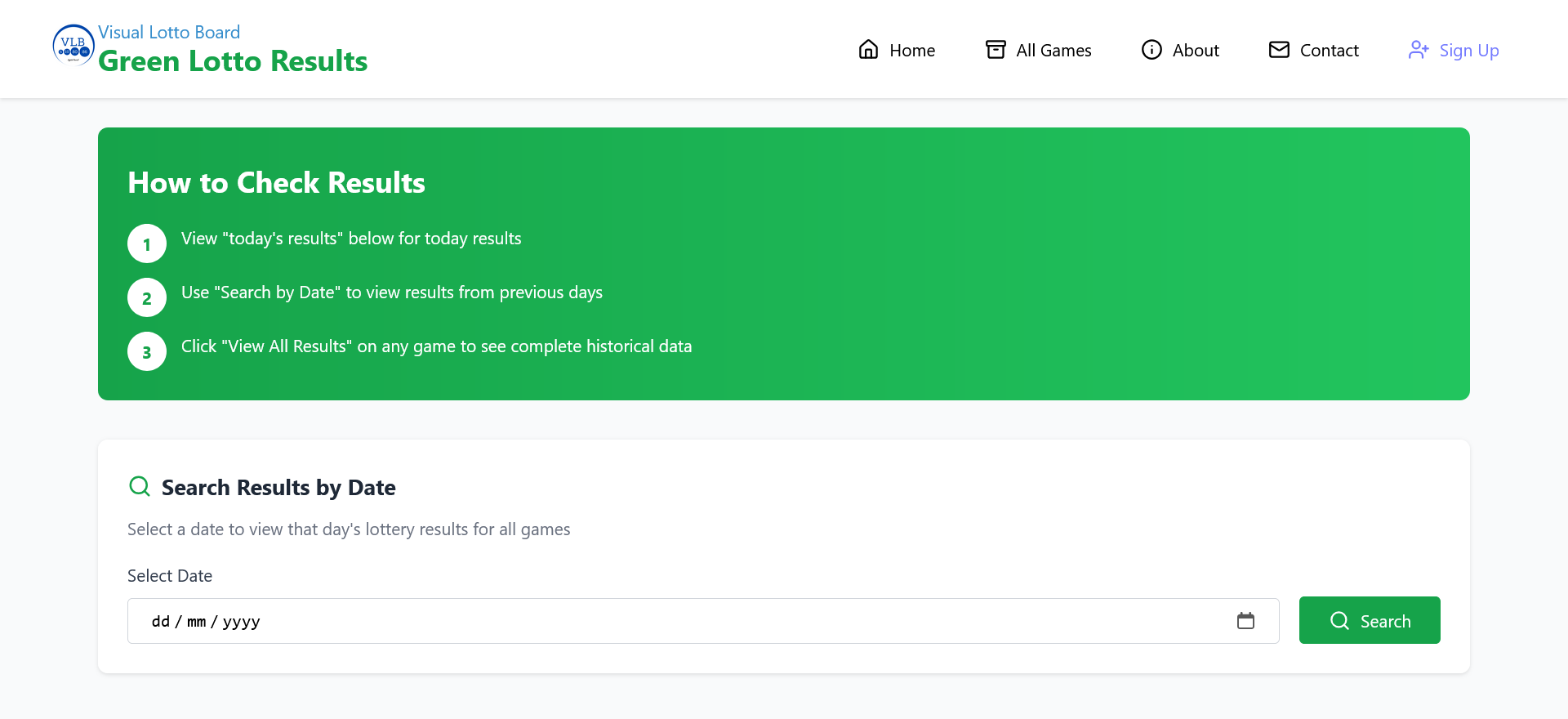Click Visual Lotto Board site name
Screen dimensions: 1568x719
click(169, 32)
